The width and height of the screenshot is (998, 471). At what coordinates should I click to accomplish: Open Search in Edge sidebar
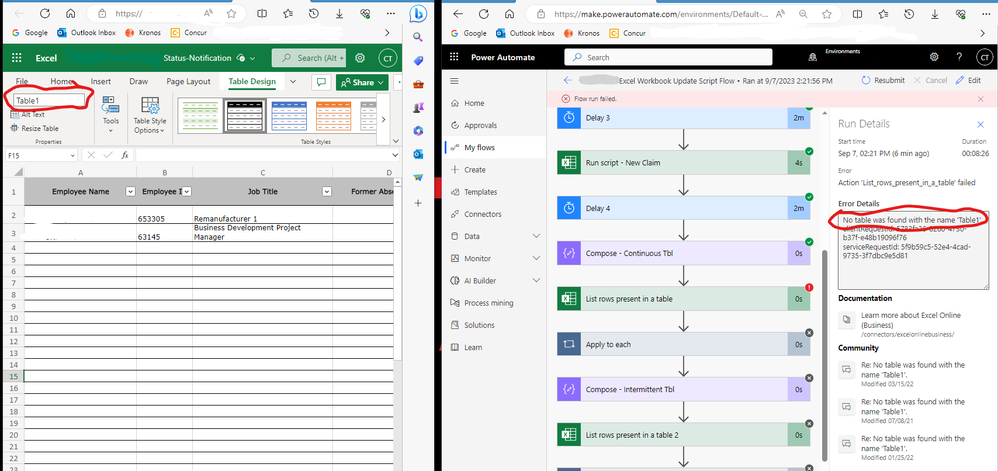[418, 37]
